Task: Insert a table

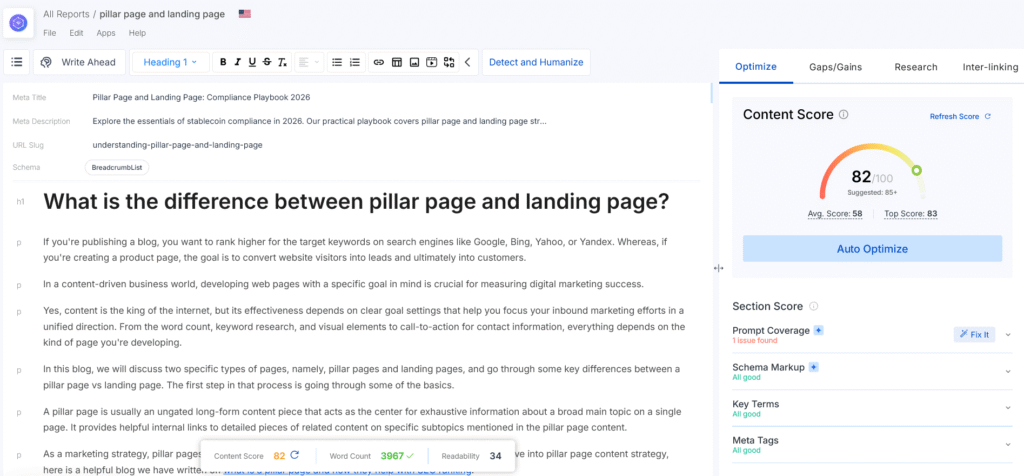Action: pos(396,62)
